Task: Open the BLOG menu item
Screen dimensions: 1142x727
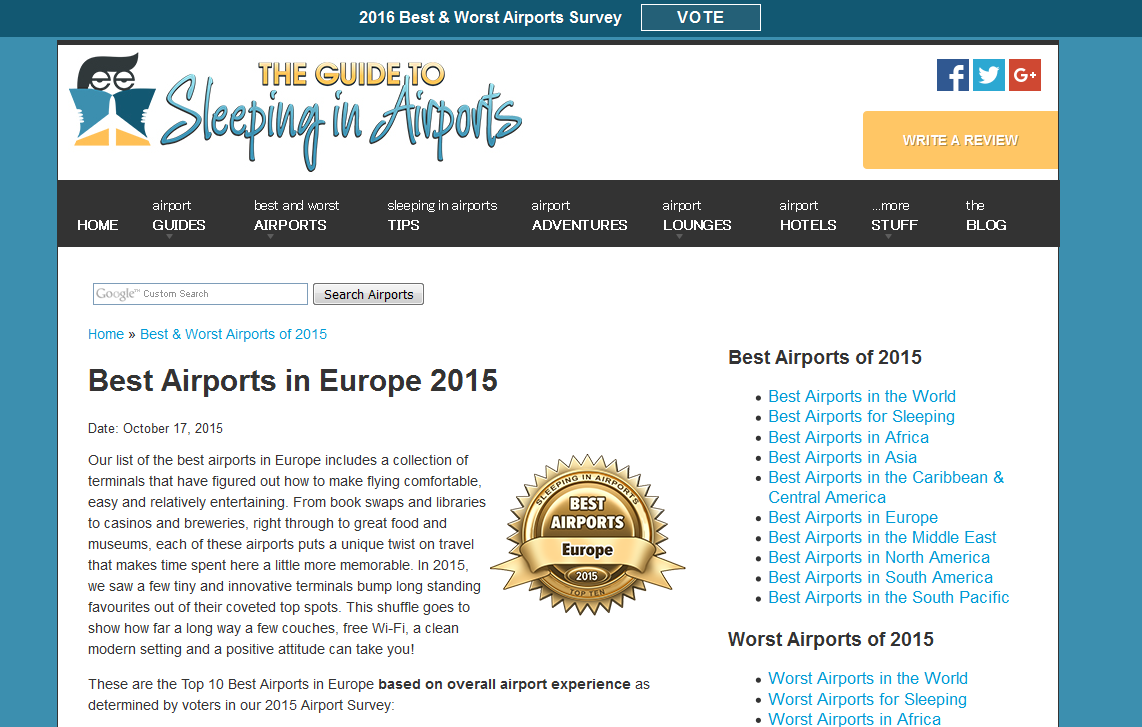Action: point(986,216)
